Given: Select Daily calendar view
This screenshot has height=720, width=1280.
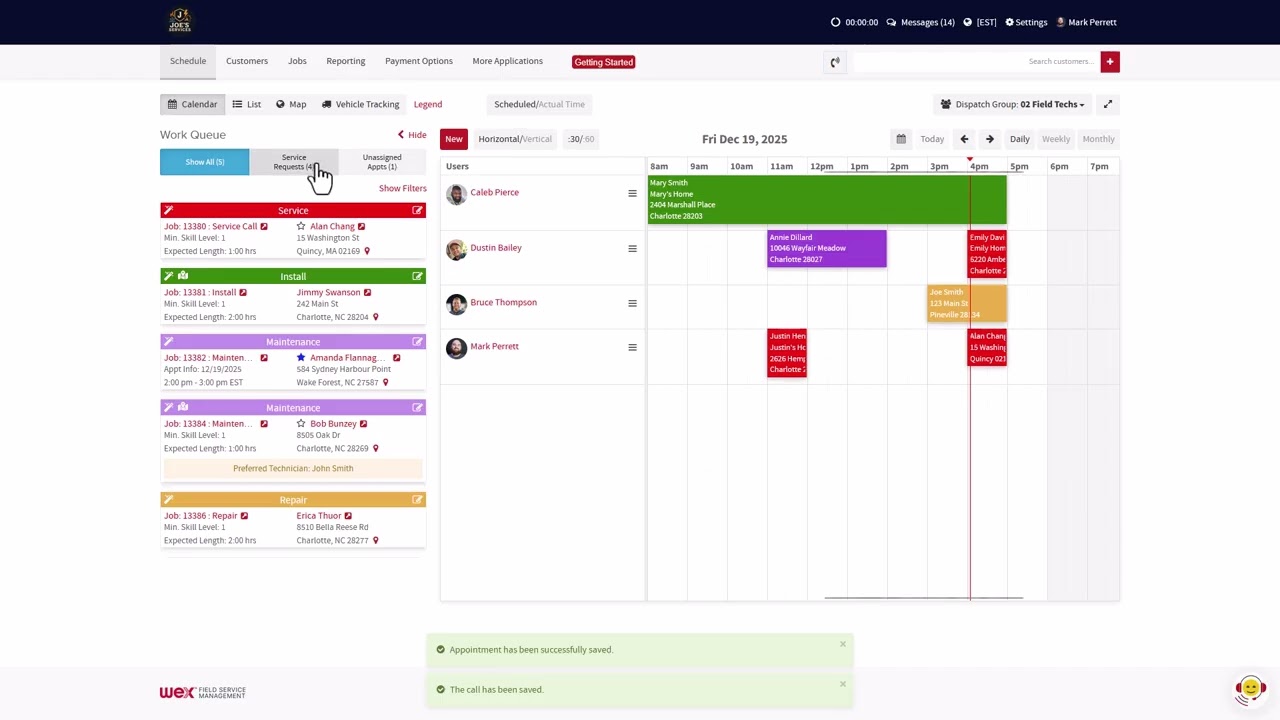Looking at the screenshot, I should click(x=1019, y=139).
